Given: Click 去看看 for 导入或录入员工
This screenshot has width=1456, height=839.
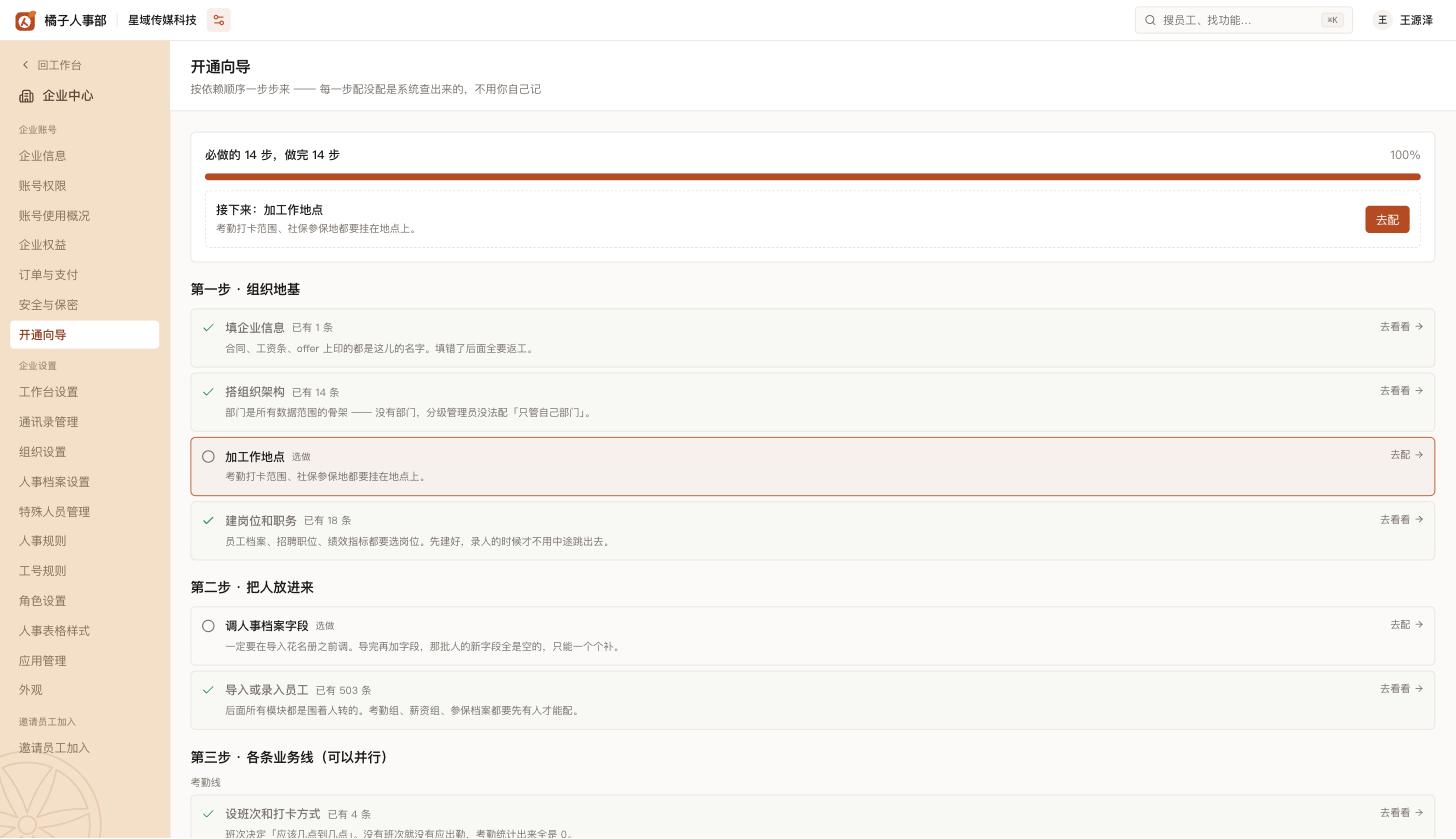Looking at the screenshot, I should pyautogui.click(x=1401, y=689).
